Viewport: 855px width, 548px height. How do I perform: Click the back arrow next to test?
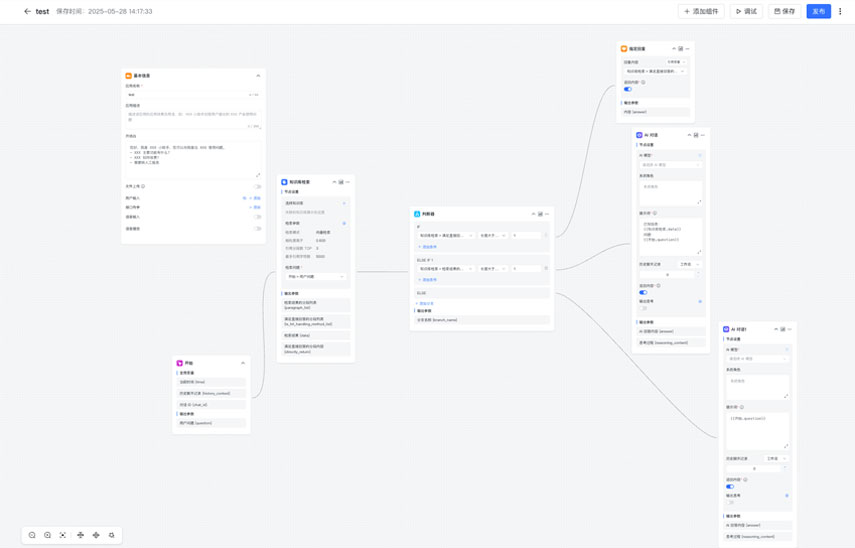(x=27, y=11)
